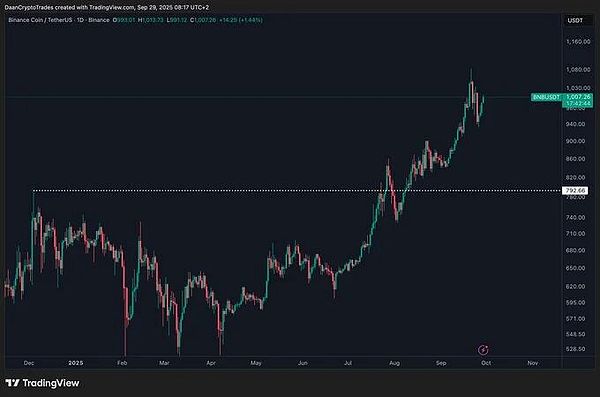Select the white 792.66 price level label
600x397 pixels.
tap(575, 190)
